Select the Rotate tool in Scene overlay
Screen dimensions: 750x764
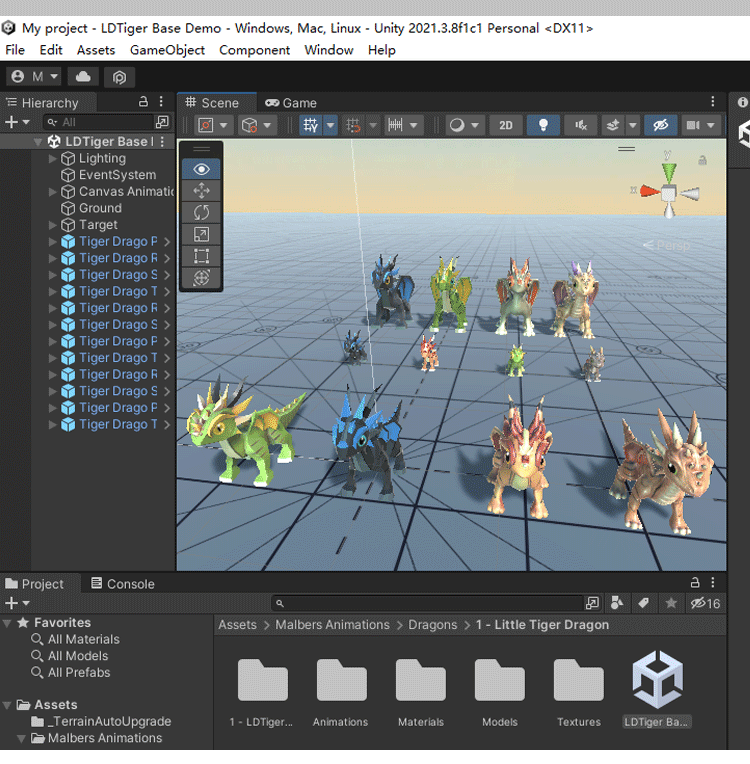201,212
